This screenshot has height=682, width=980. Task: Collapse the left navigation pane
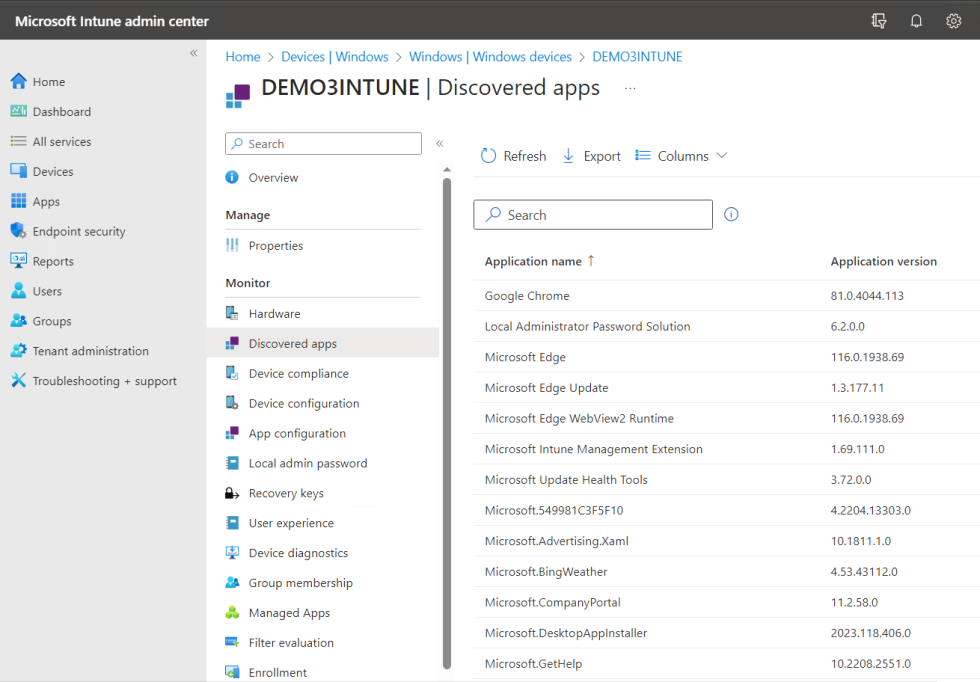point(193,54)
